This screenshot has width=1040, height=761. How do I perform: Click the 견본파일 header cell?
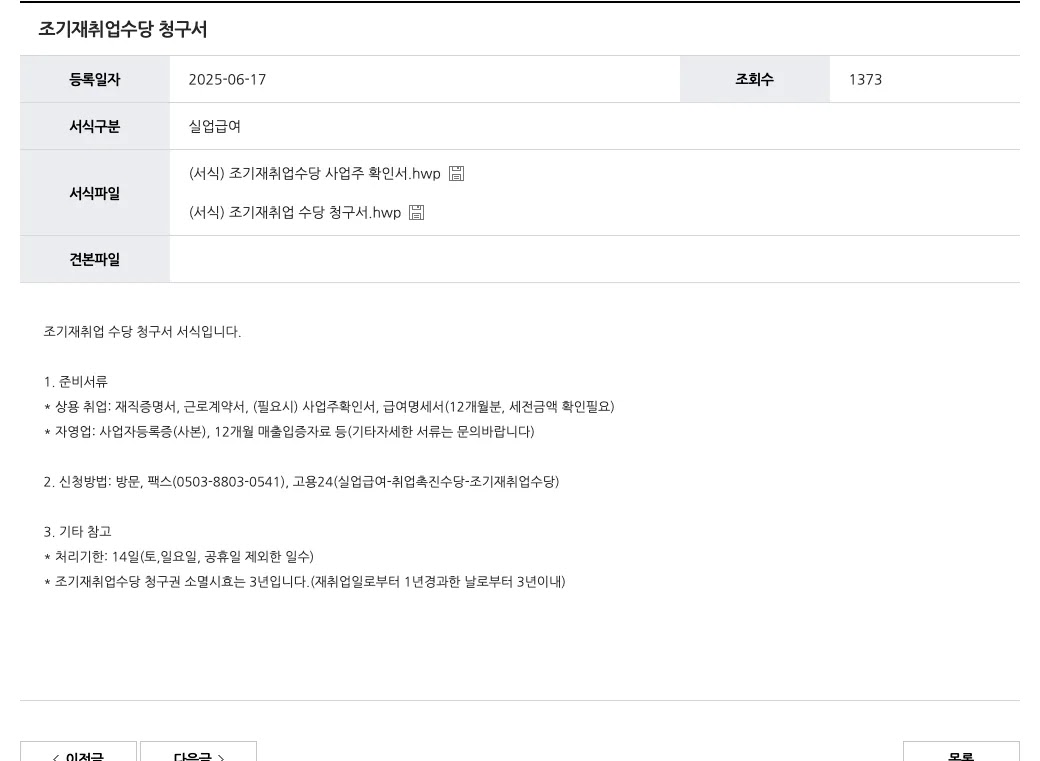pos(95,259)
